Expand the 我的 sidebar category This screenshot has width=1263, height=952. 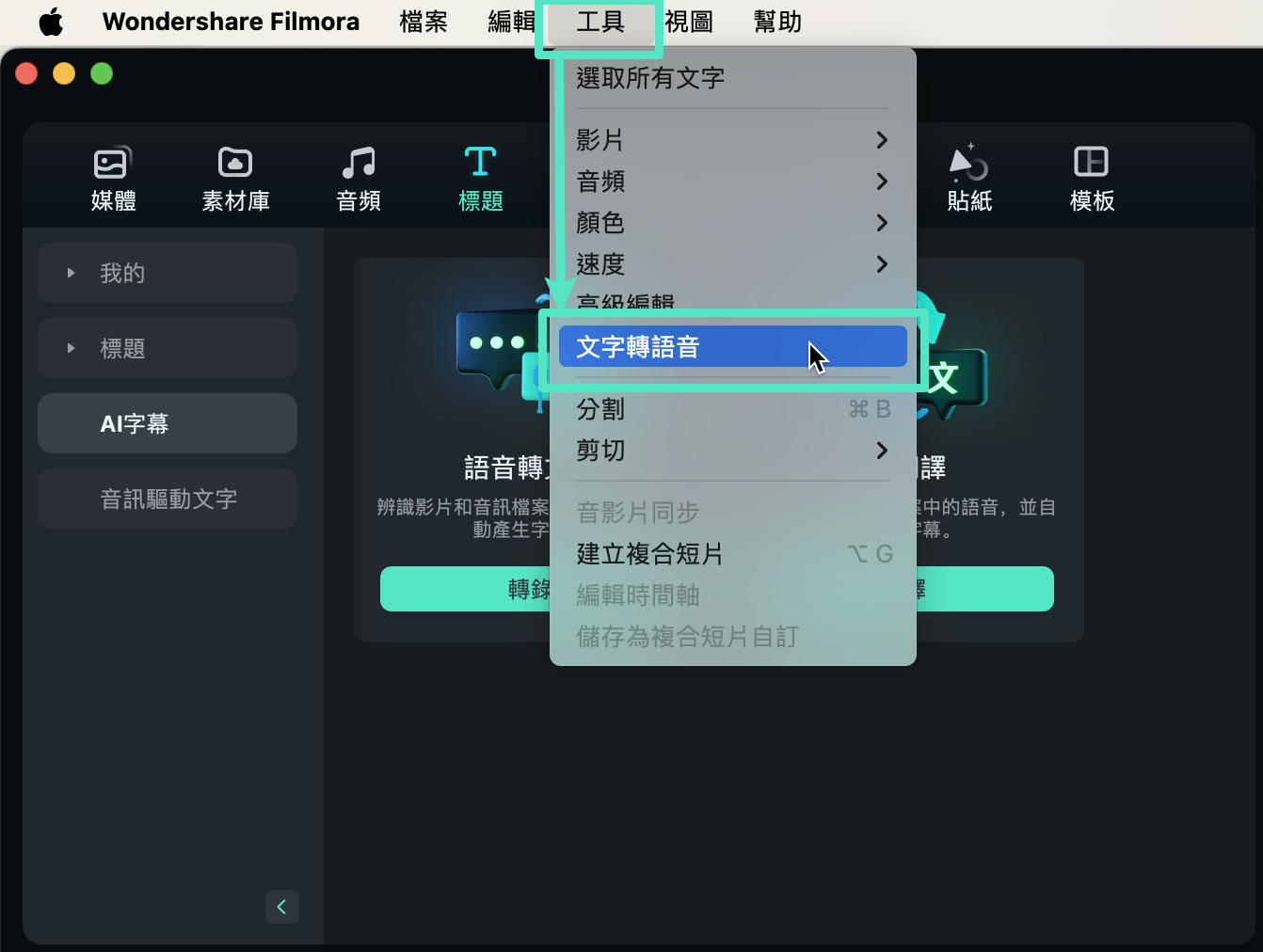pyautogui.click(x=168, y=273)
